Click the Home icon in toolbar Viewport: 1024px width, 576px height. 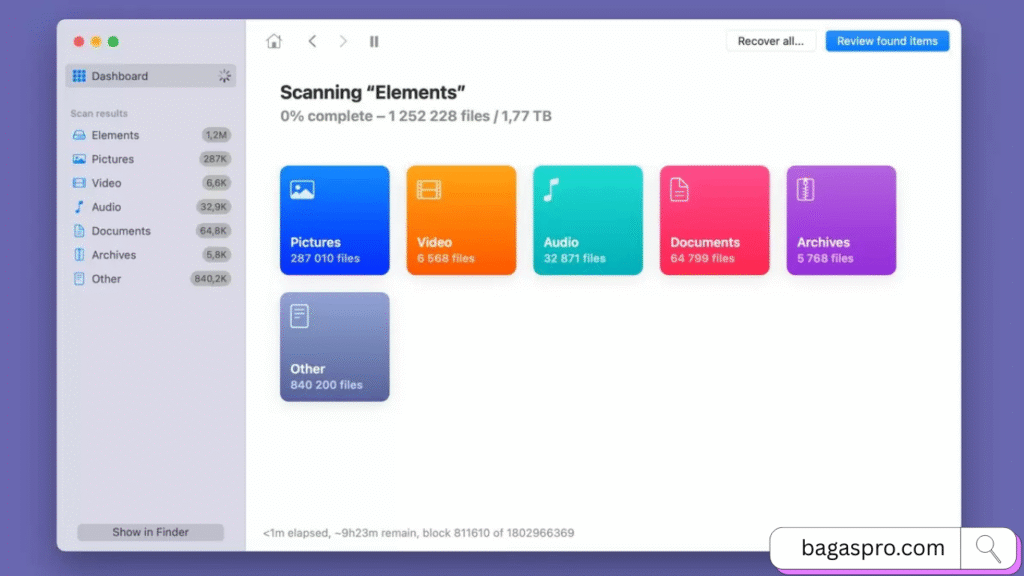pyautogui.click(x=274, y=41)
